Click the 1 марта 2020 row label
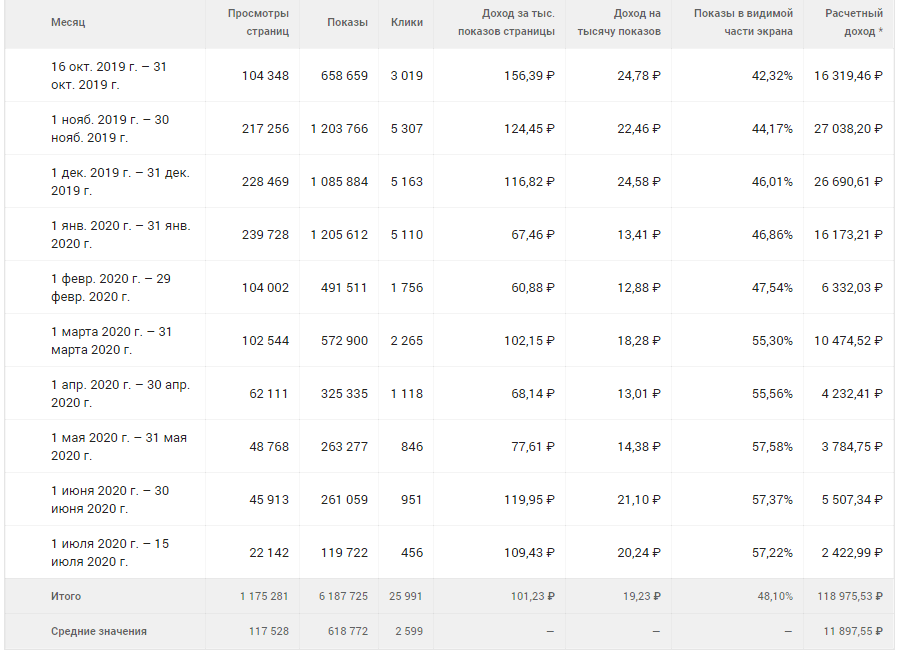 pyautogui.click(x=111, y=340)
